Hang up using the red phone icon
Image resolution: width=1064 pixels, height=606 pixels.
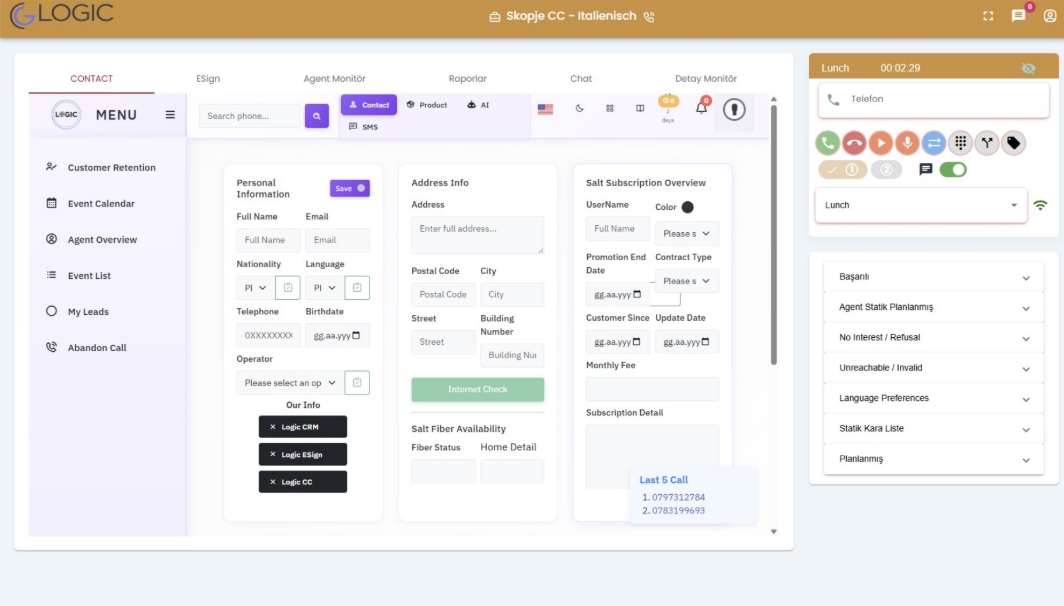pyautogui.click(x=855, y=143)
